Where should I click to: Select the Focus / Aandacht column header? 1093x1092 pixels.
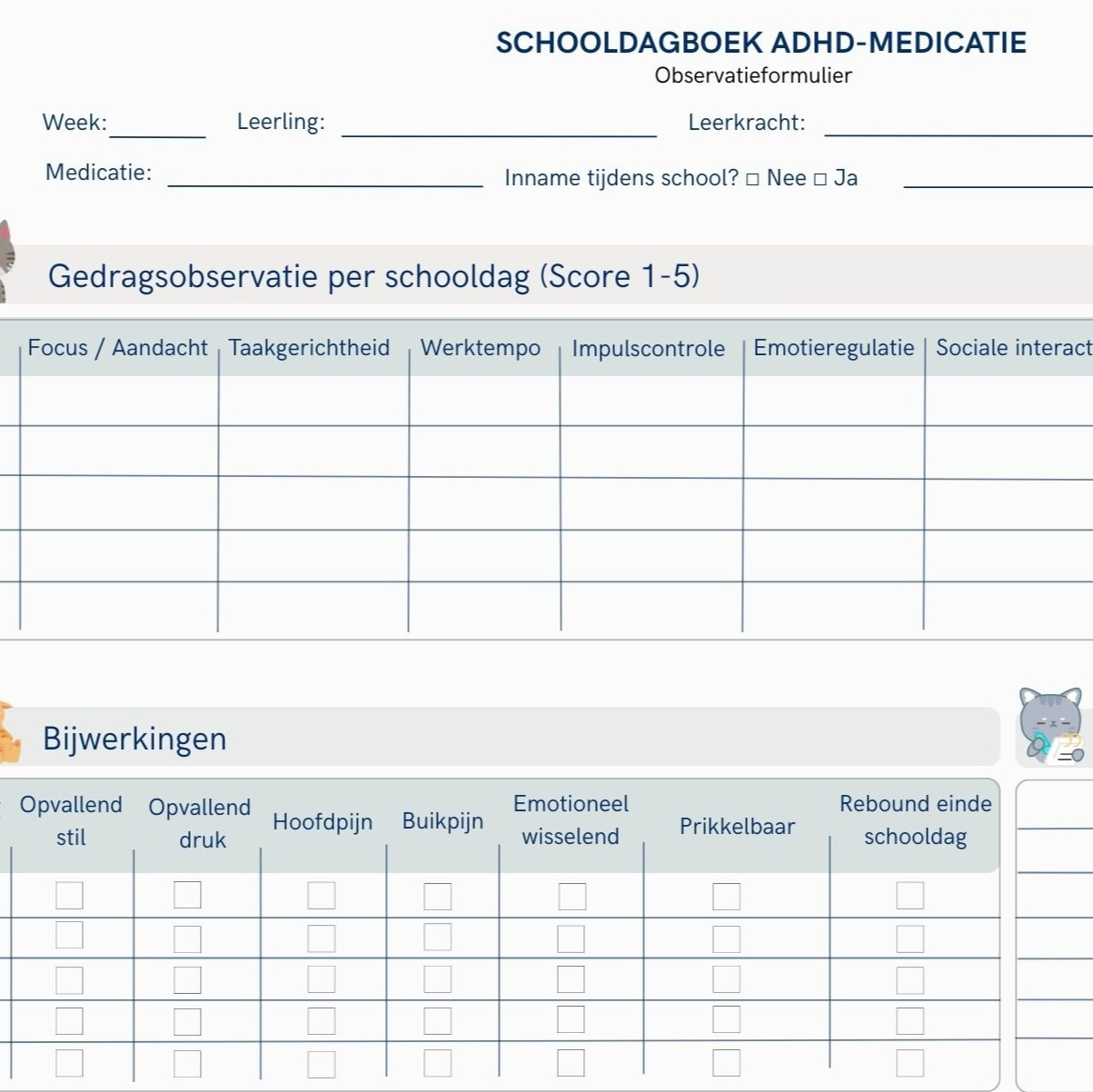118,347
